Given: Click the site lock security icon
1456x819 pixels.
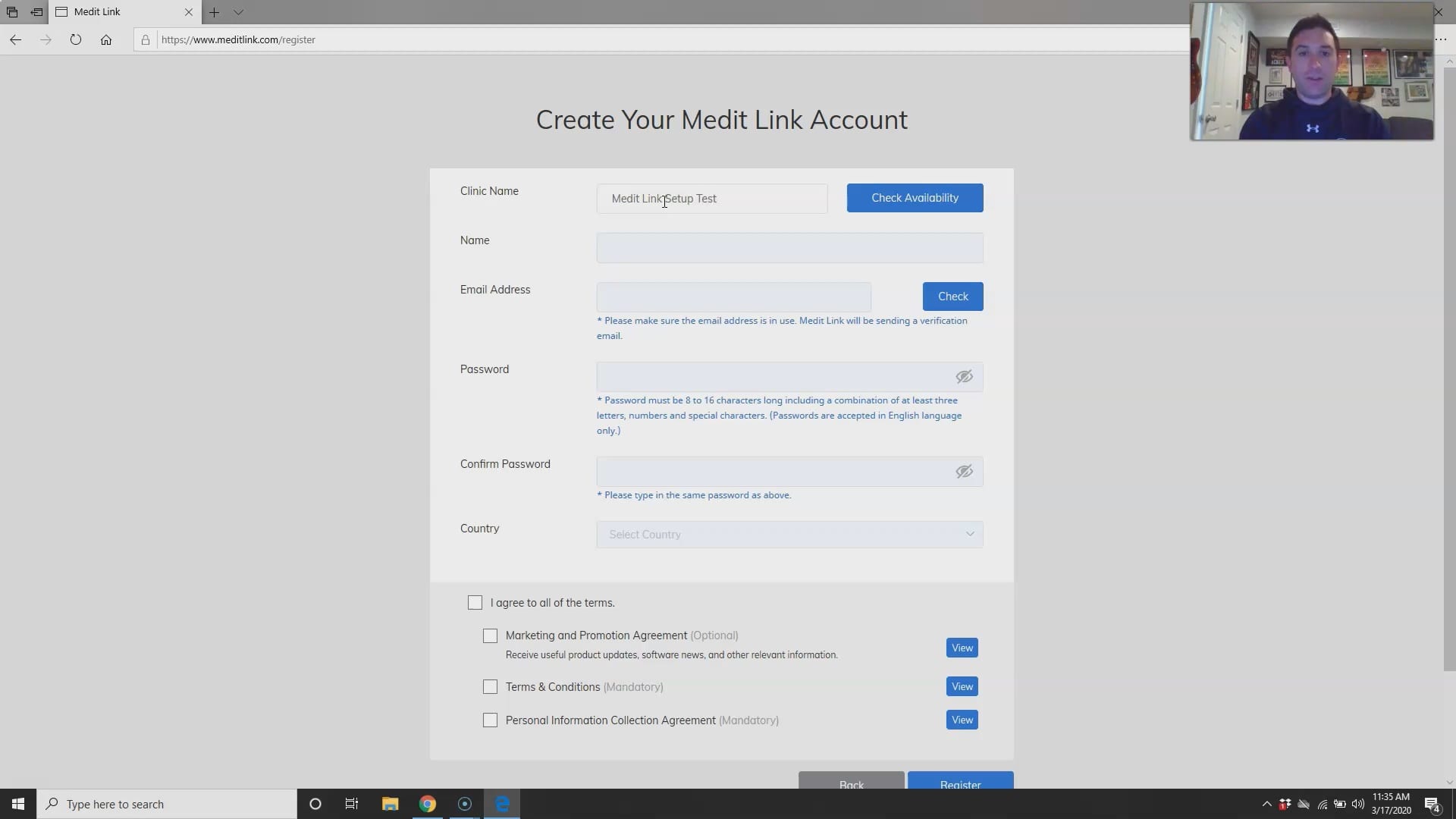Looking at the screenshot, I should point(146,39).
